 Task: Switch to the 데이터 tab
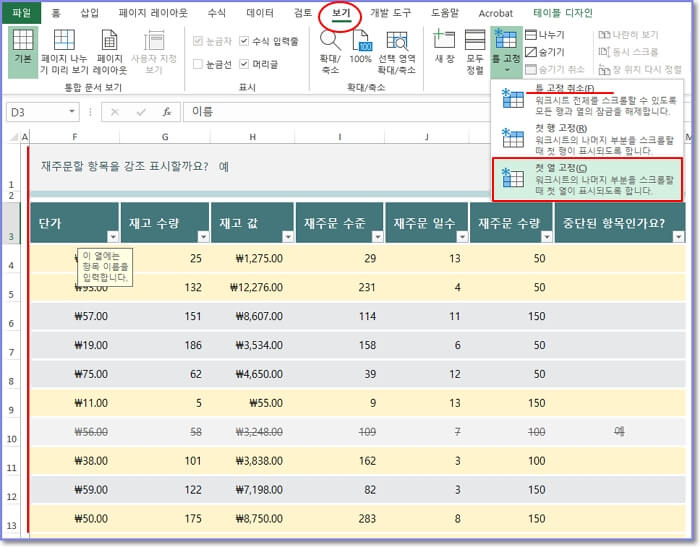coord(260,13)
